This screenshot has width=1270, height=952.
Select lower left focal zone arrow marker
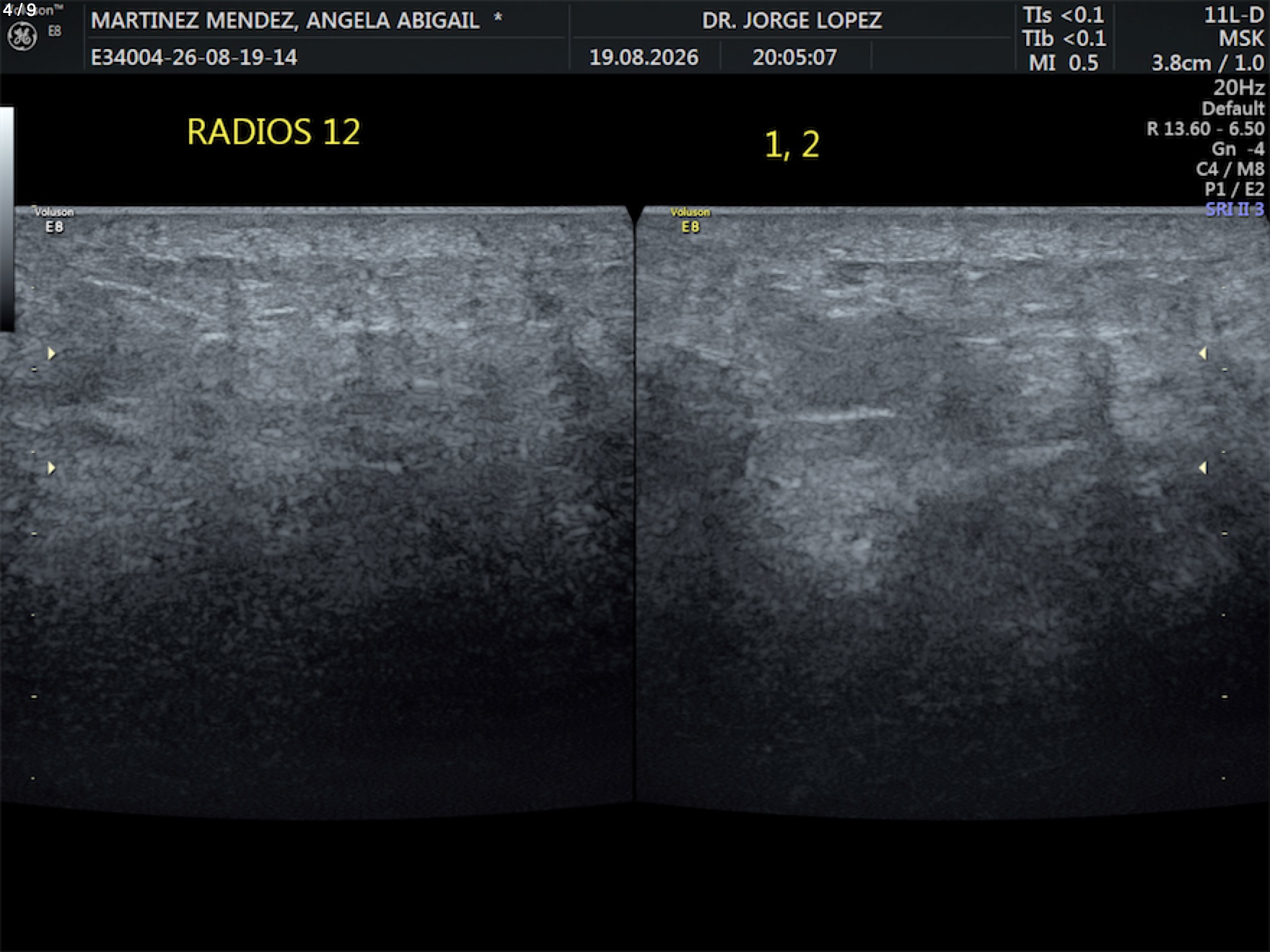point(51,468)
